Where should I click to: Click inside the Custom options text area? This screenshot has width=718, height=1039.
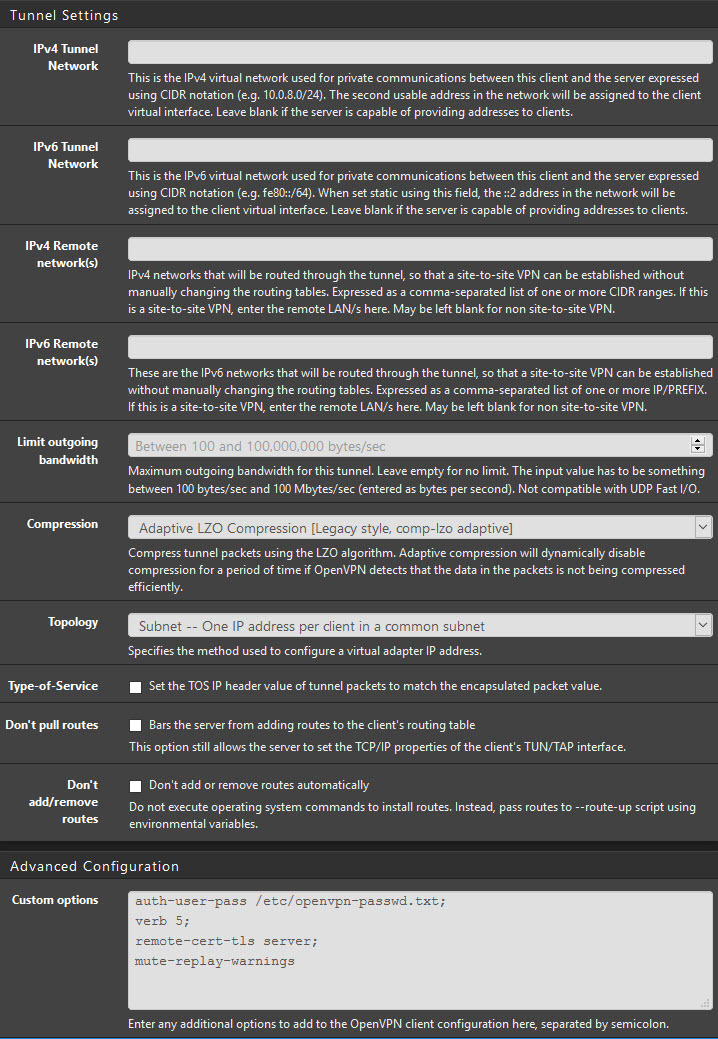click(420, 950)
